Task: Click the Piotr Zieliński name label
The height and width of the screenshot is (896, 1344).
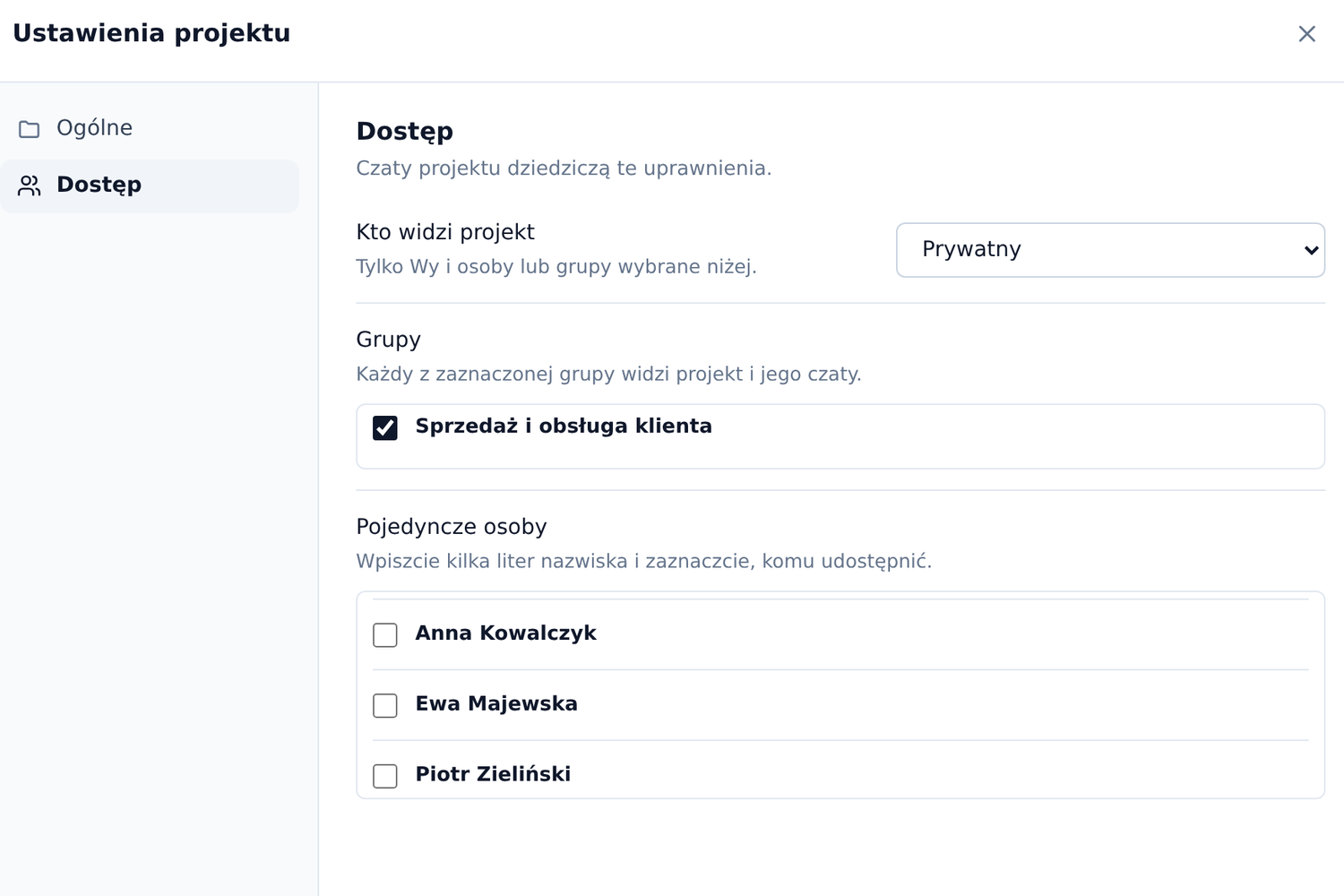Action: pyautogui.click(x=493, y=774)
